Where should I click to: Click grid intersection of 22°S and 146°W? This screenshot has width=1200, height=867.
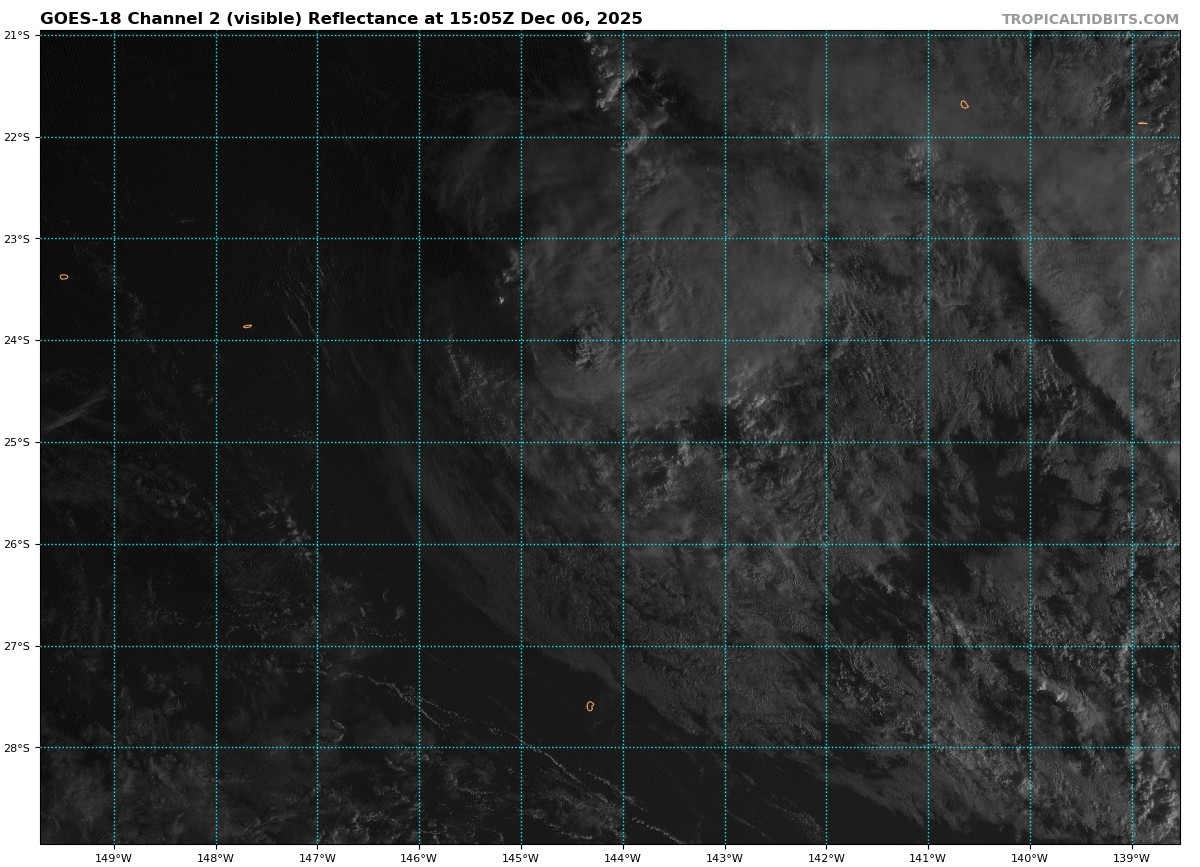click(x=419, y=137)
